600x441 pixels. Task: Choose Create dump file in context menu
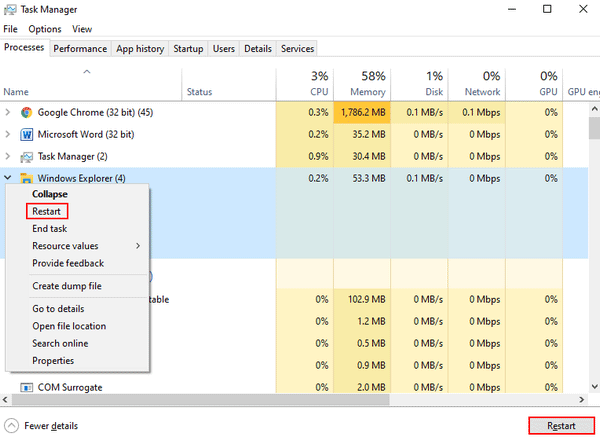tap(67, 286)
